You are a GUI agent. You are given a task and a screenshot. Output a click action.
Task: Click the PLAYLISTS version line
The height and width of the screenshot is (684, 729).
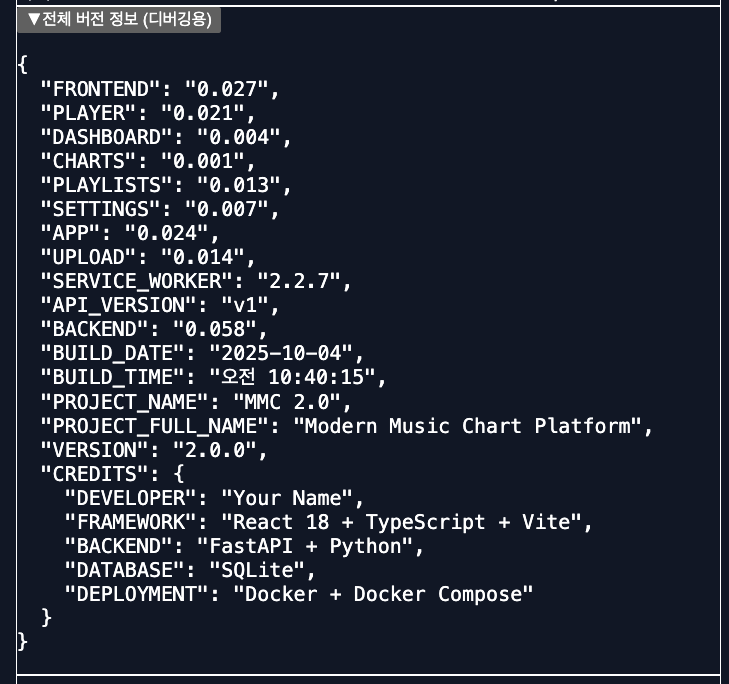[x=165, y=185]
